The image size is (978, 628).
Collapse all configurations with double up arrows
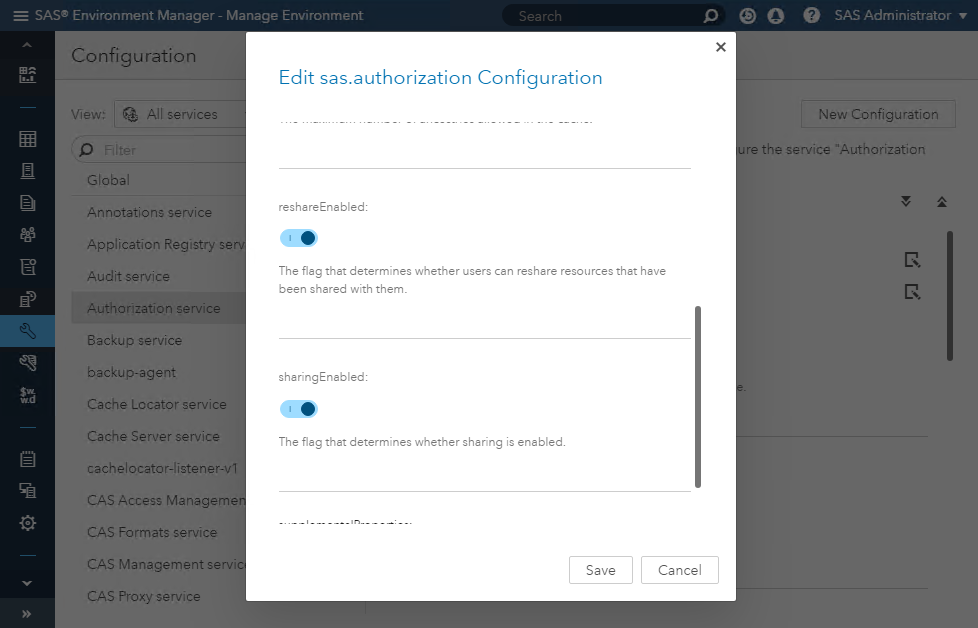point(941,202)
